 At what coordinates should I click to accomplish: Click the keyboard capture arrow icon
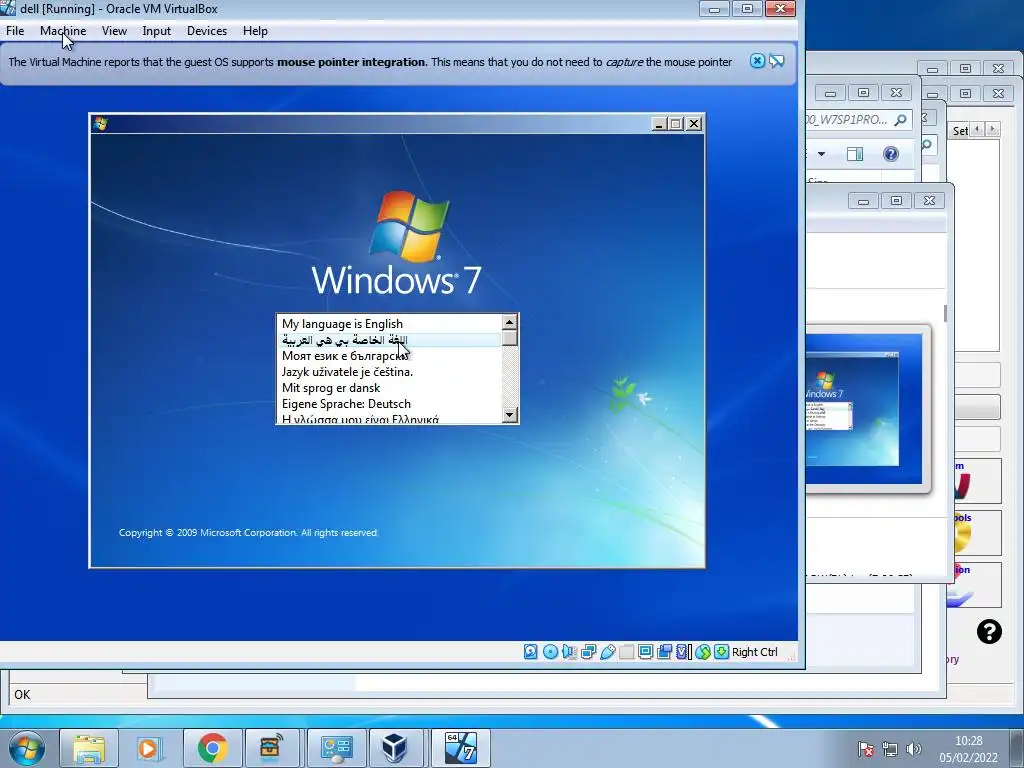(x=722, y=652)
